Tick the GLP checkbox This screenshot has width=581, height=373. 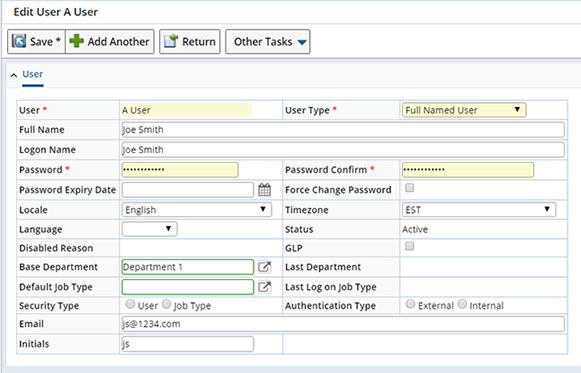409,246
